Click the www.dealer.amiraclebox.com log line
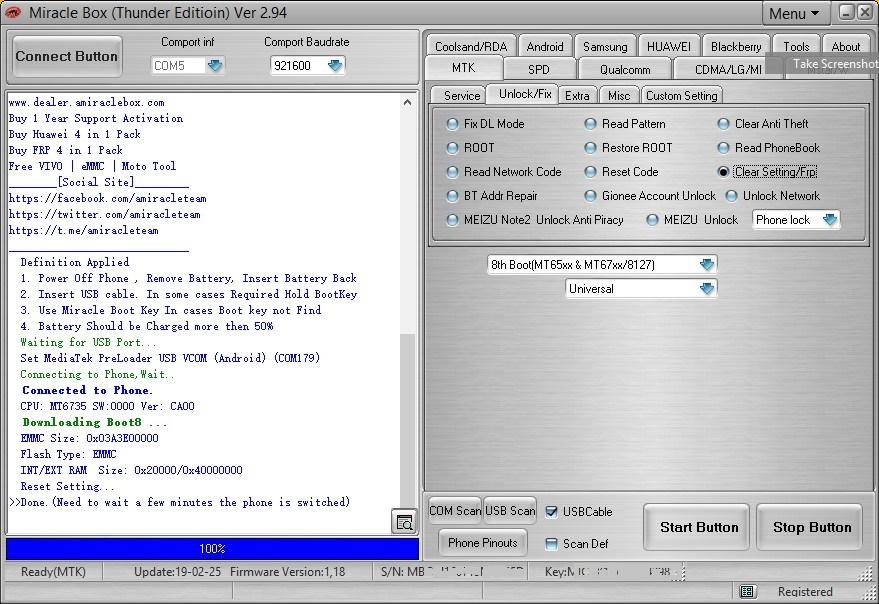The image size is (879, 604). tap(86, 103)
